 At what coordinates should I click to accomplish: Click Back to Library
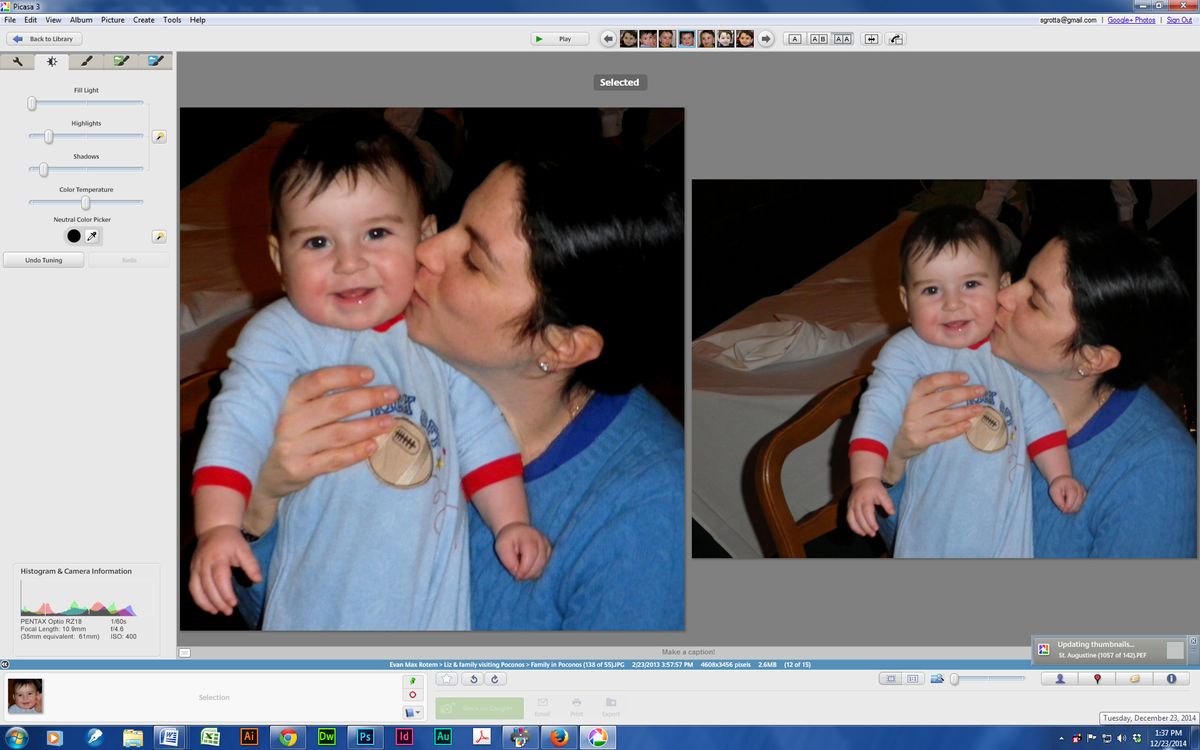coord(43,39)
